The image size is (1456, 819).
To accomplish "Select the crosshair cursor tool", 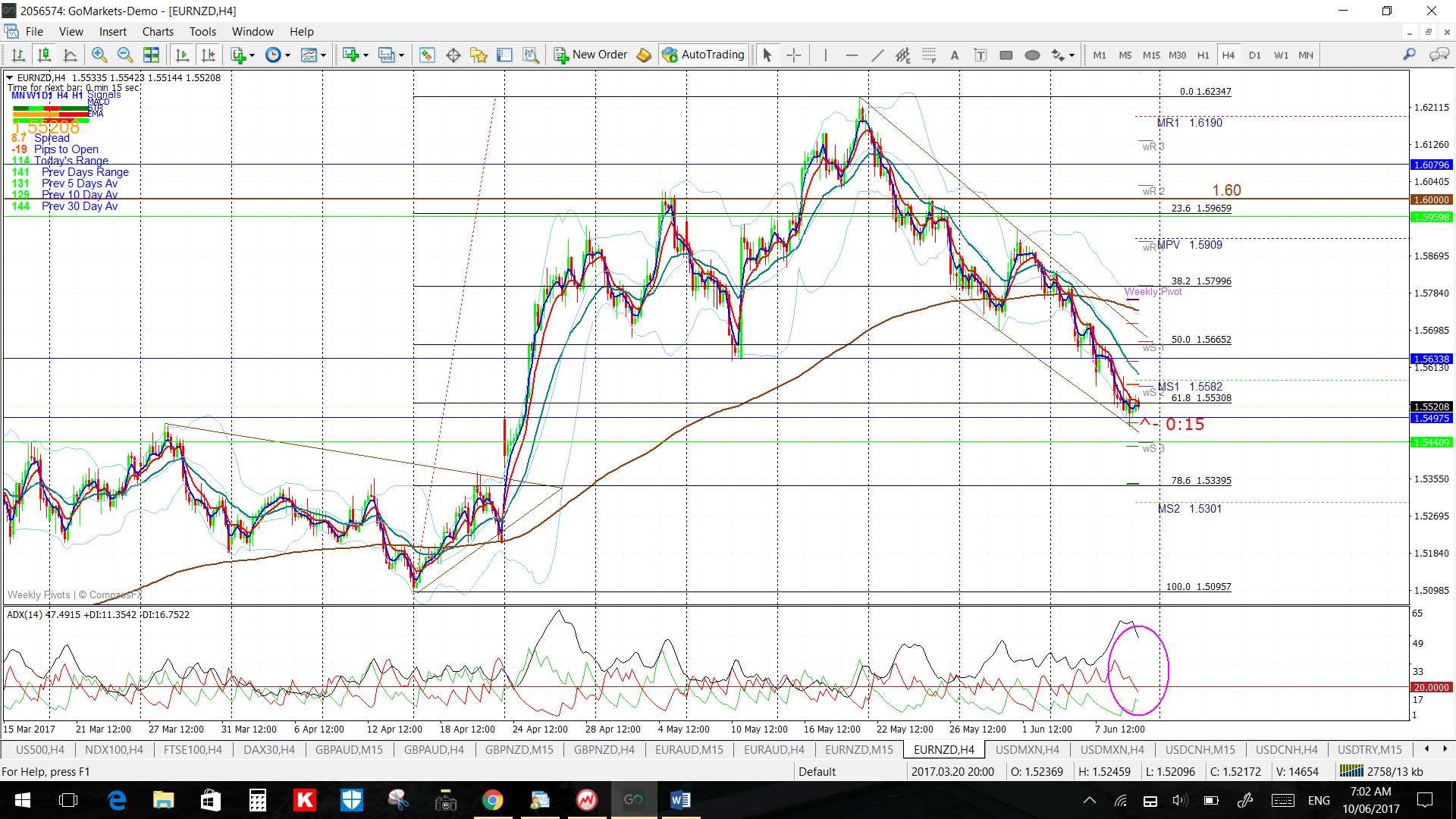I will point(793,55).
